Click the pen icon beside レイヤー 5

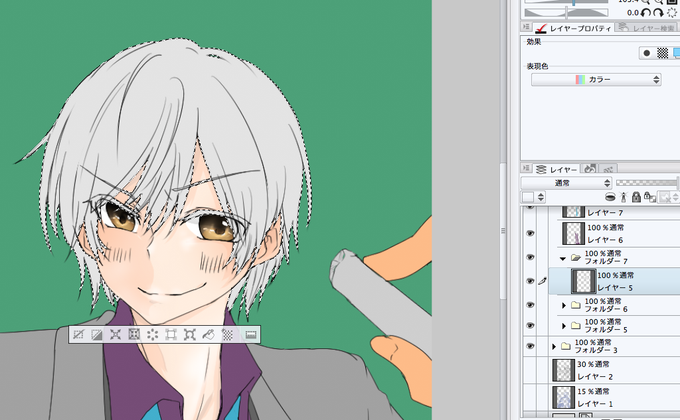[542, 281]
